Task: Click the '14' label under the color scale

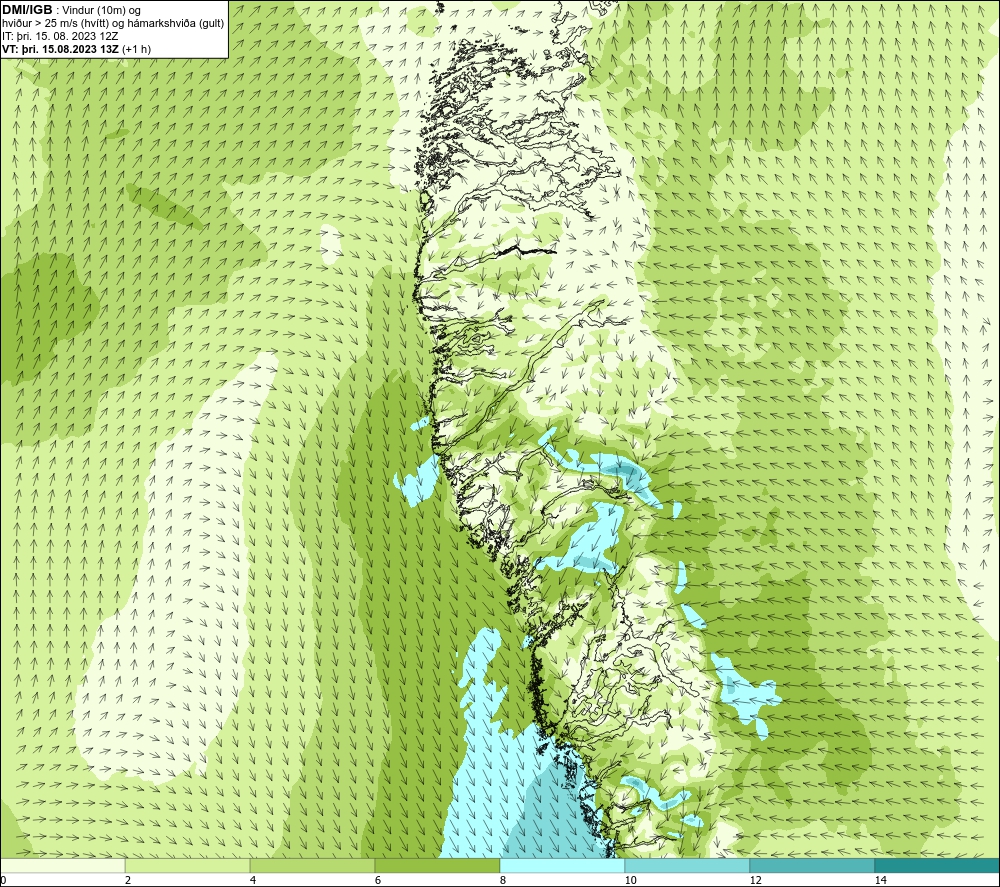Action: [881, 880]
